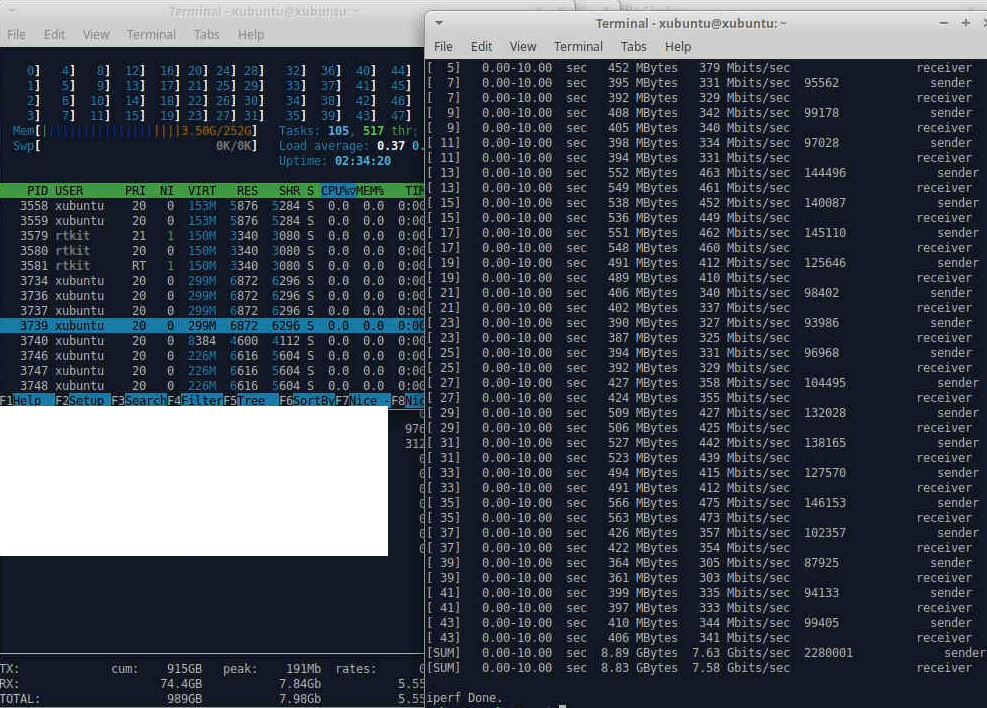Viewport: 987px width, 708px height.
Task: Select process 3734 xubuntu row in htop
Action: point(212,281)
